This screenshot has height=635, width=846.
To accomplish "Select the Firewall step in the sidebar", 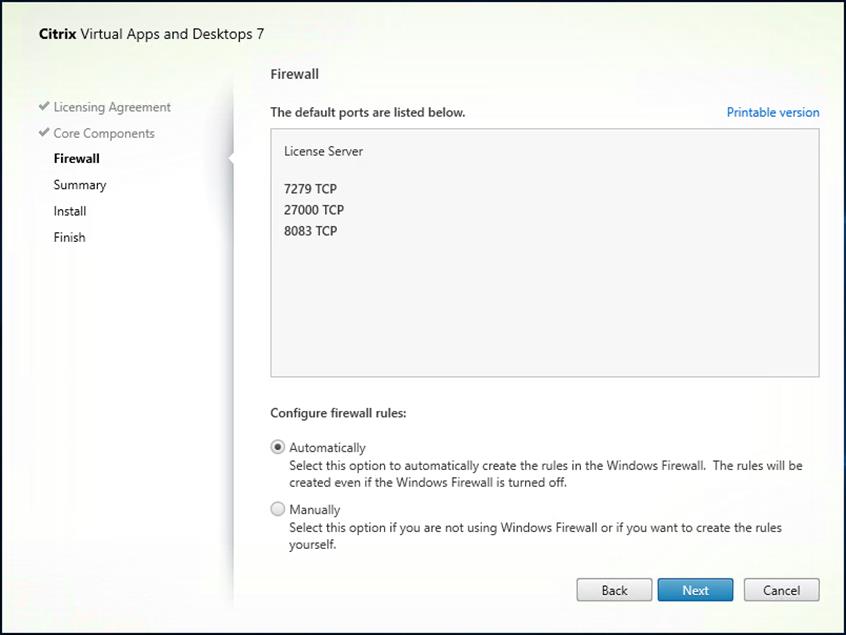I will coord(77,158).
